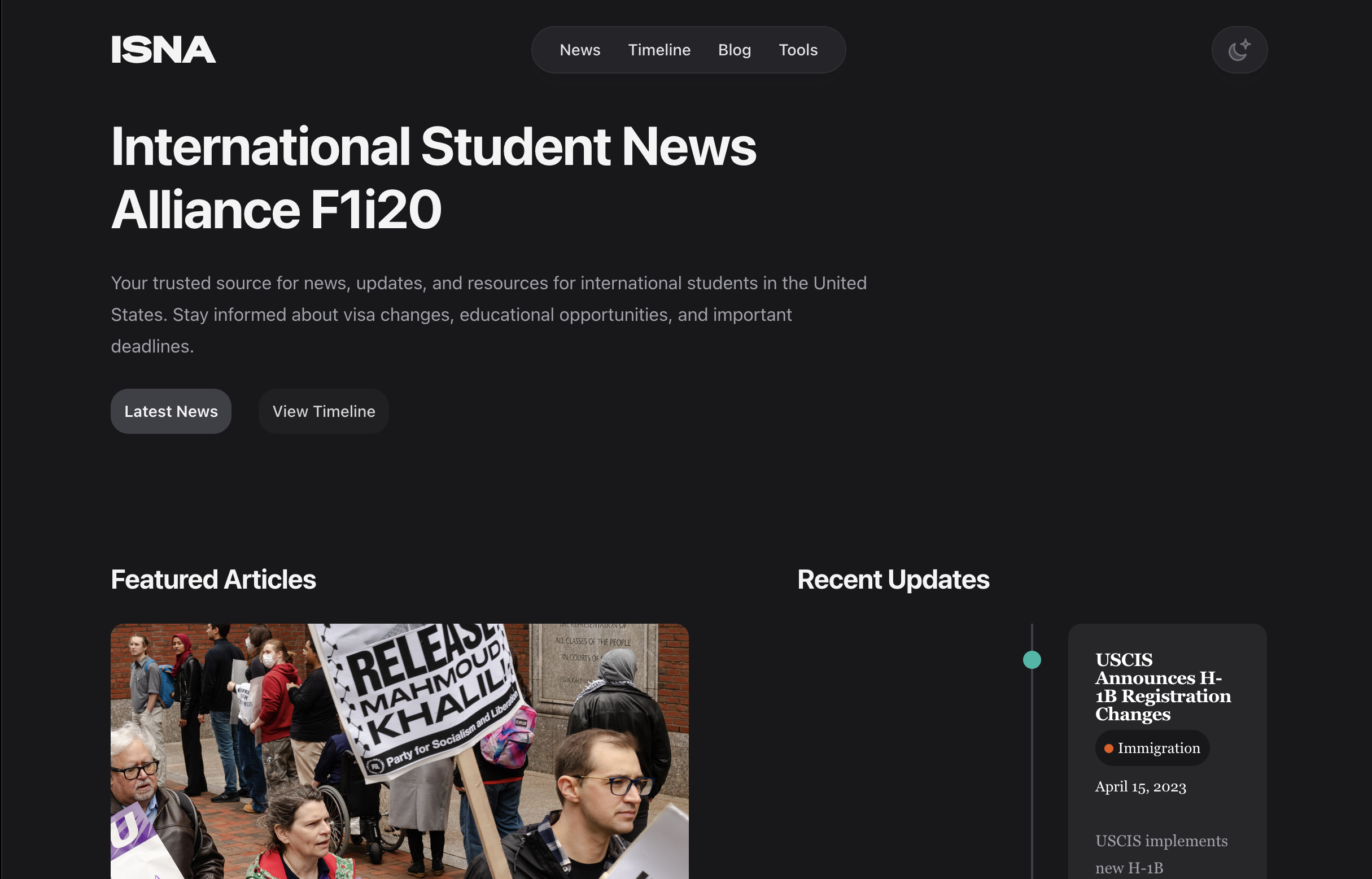The height and width of the screenshot is (879, 1372).
Task: Click the View Timeline button
Action: click(x=324, y=411)
